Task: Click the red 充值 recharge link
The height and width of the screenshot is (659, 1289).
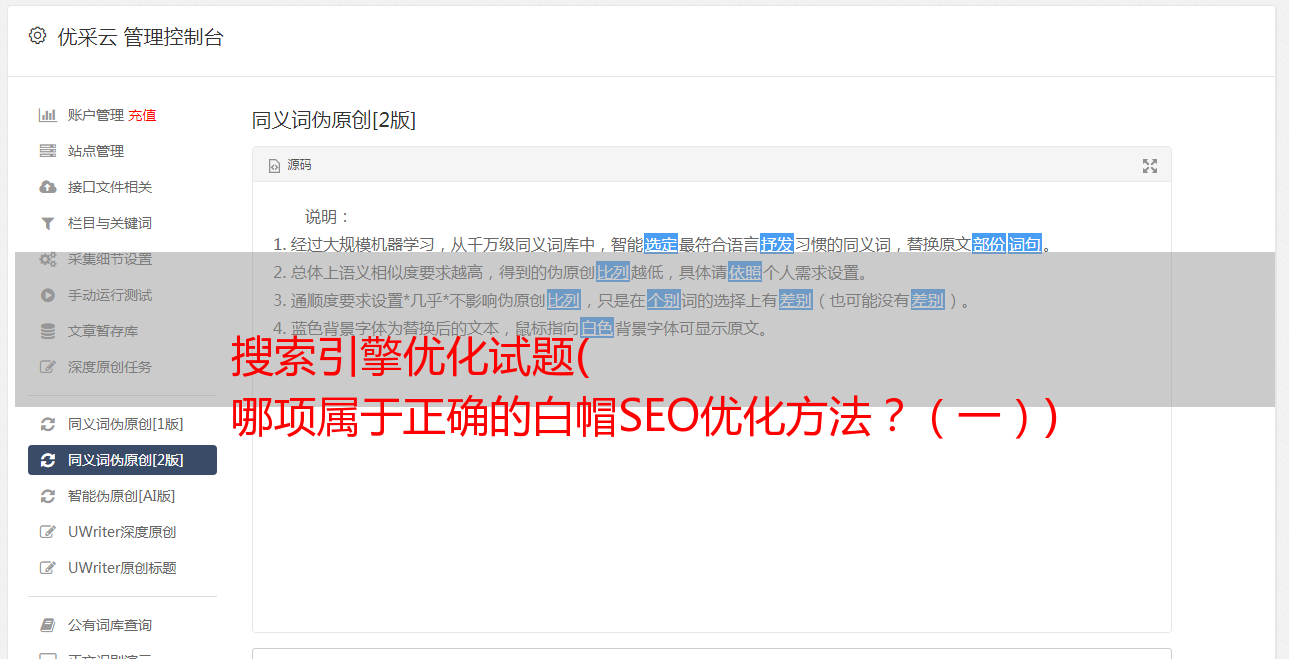Action: point(142,115)
